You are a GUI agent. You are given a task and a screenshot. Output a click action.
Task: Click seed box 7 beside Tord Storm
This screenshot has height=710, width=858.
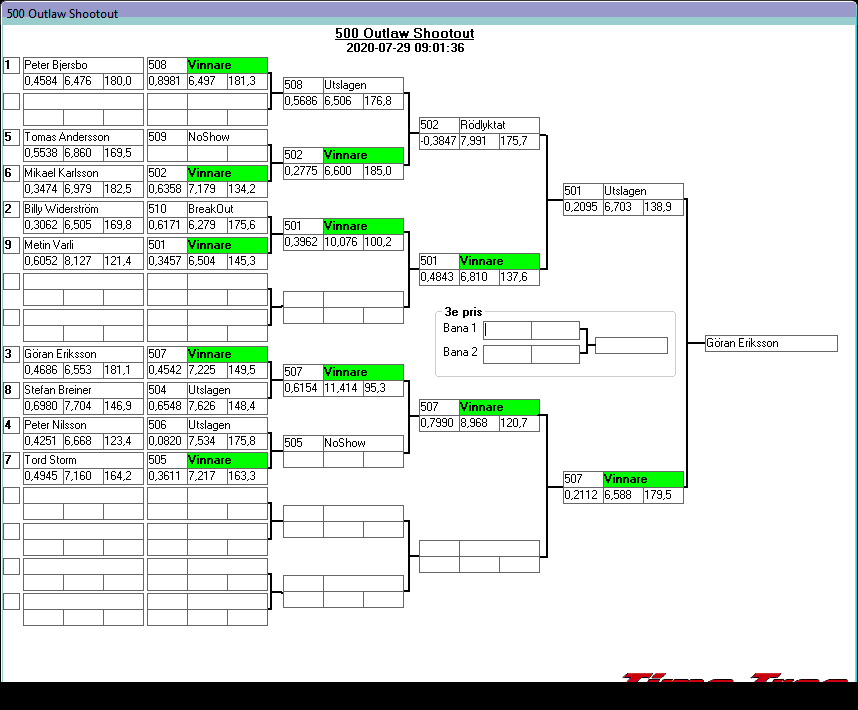11,460
